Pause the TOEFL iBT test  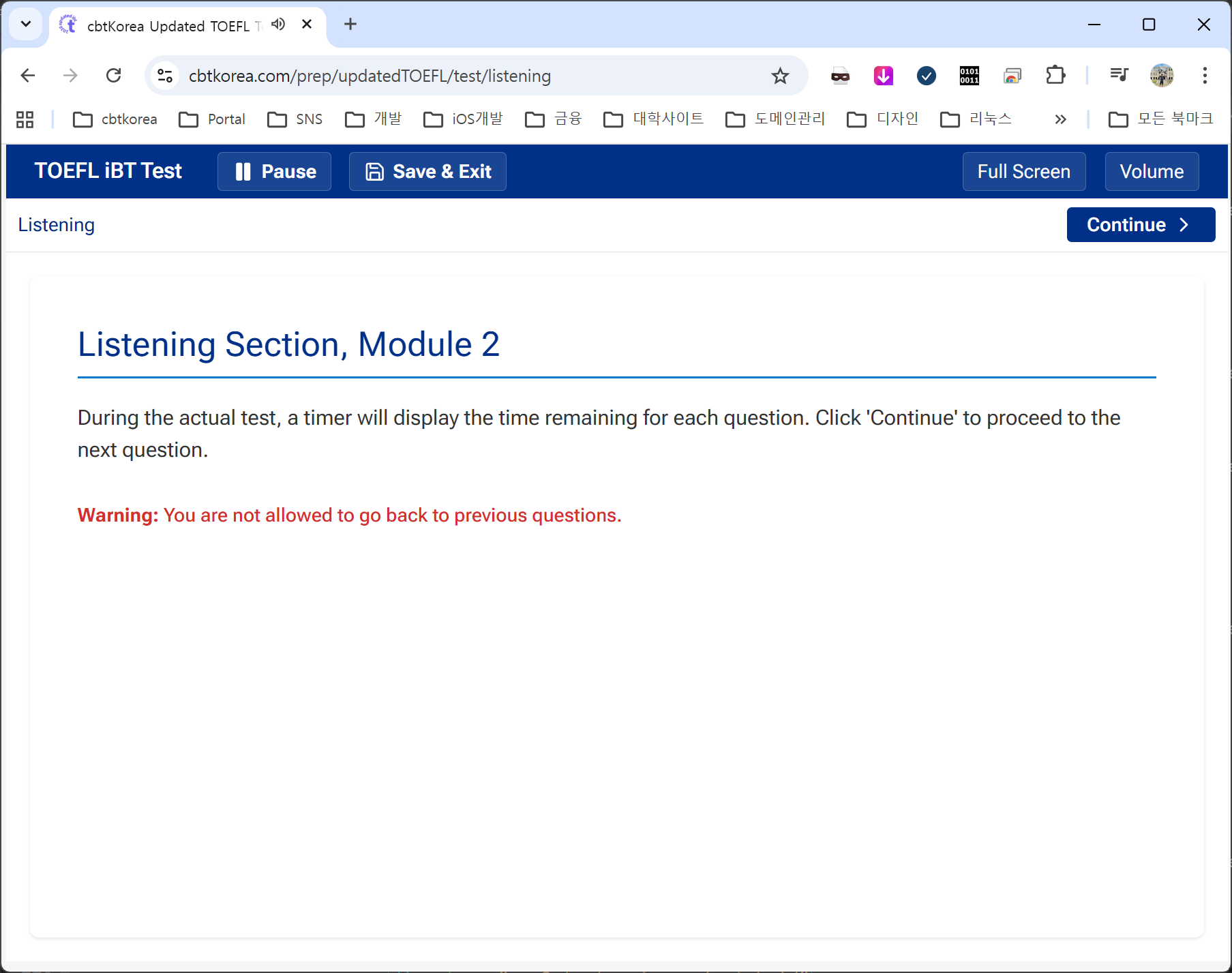tap(274, 171)
